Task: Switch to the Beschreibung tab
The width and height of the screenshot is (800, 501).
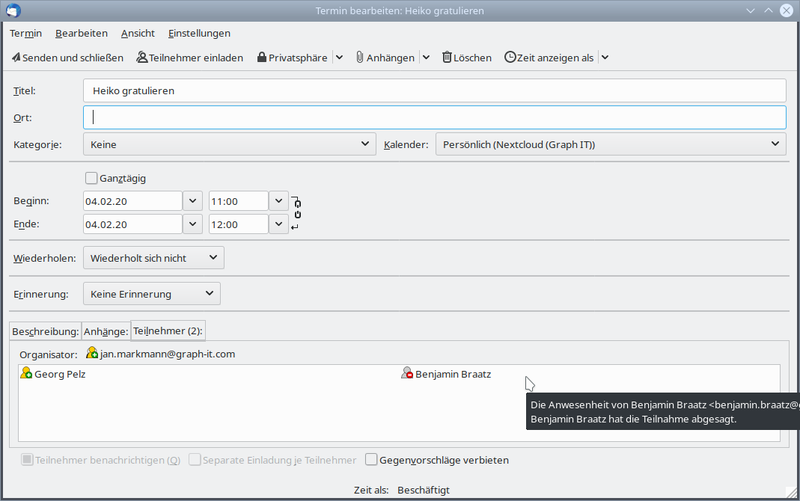Action: click(x=44, y=331)
